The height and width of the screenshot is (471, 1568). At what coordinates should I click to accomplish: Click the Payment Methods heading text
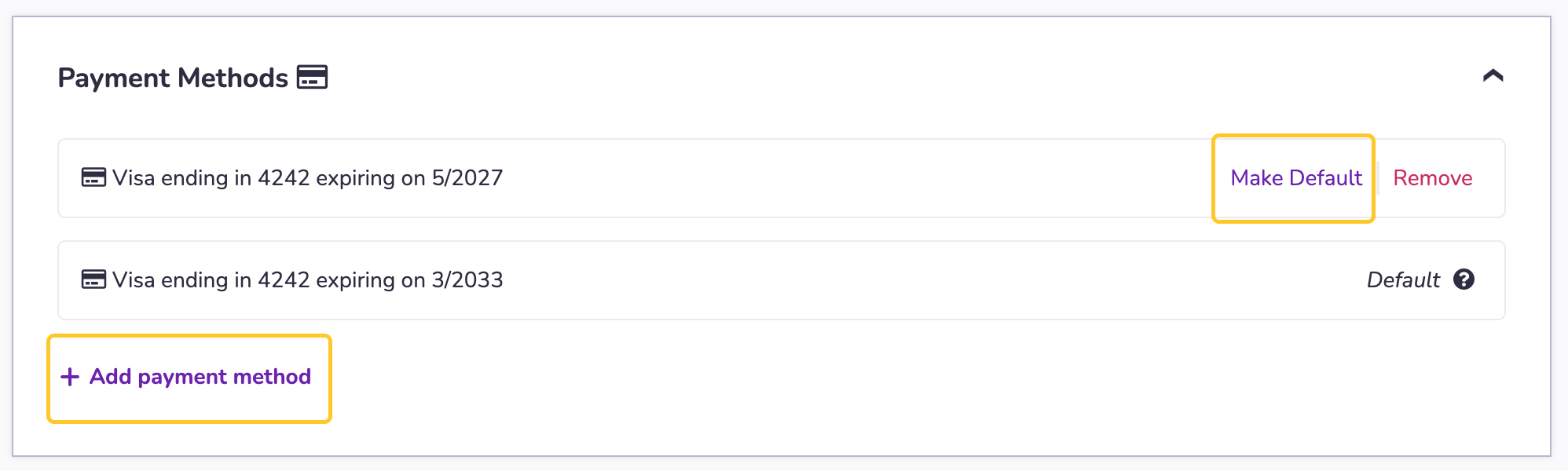[x=173, y=78]
